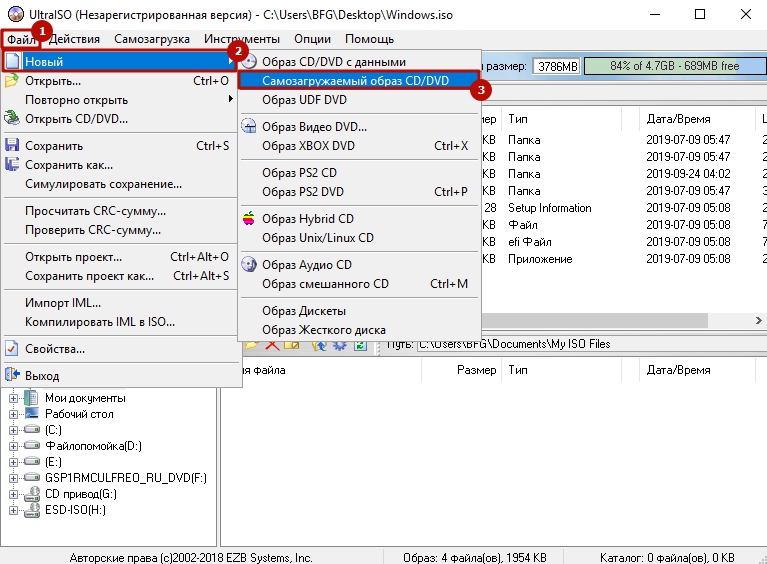Viewport: 767px width, 564px height.
Task: Click the blue gear icon in the lower toolbar
Action: point(339,345)
